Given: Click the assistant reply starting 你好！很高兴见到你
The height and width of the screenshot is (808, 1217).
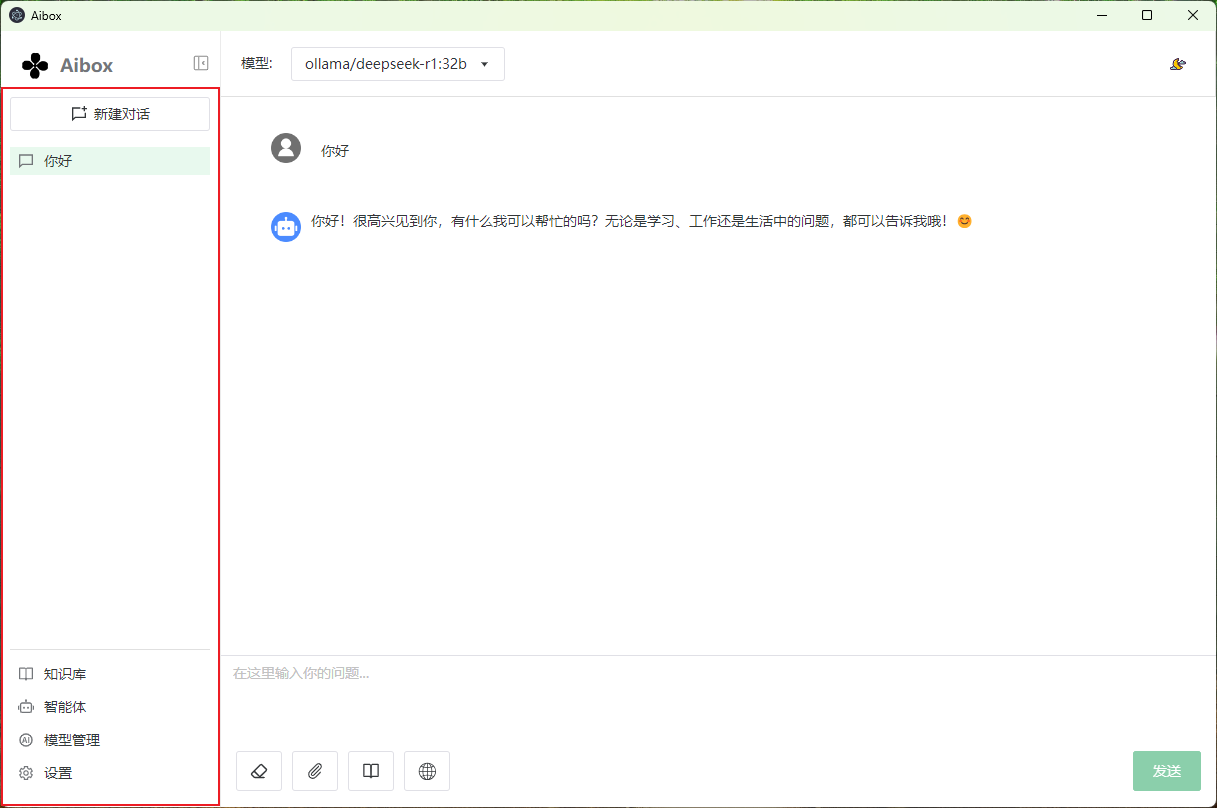Looking at the screenshot, I should point(641,221).
